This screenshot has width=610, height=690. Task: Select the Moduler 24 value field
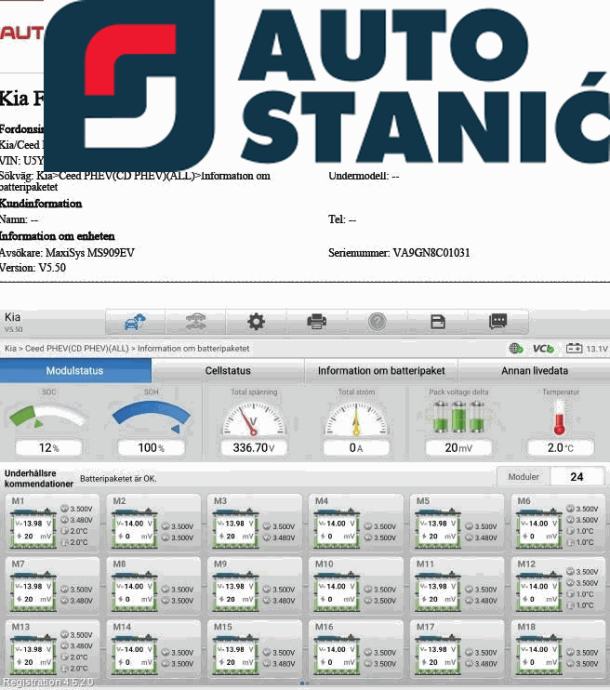pyautogui.click(x=577, y=477)
